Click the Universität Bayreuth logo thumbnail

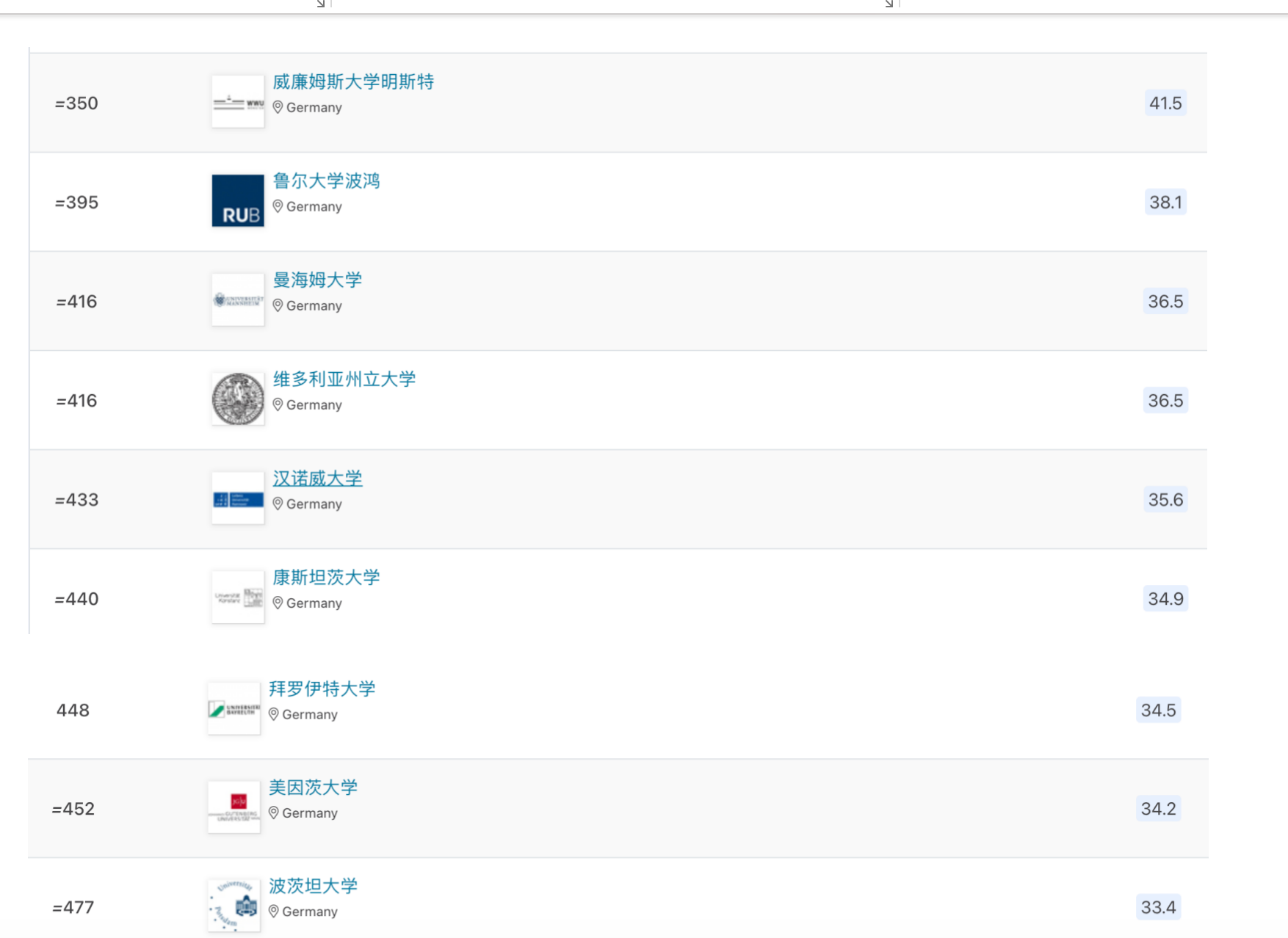[x=234, y=708]
